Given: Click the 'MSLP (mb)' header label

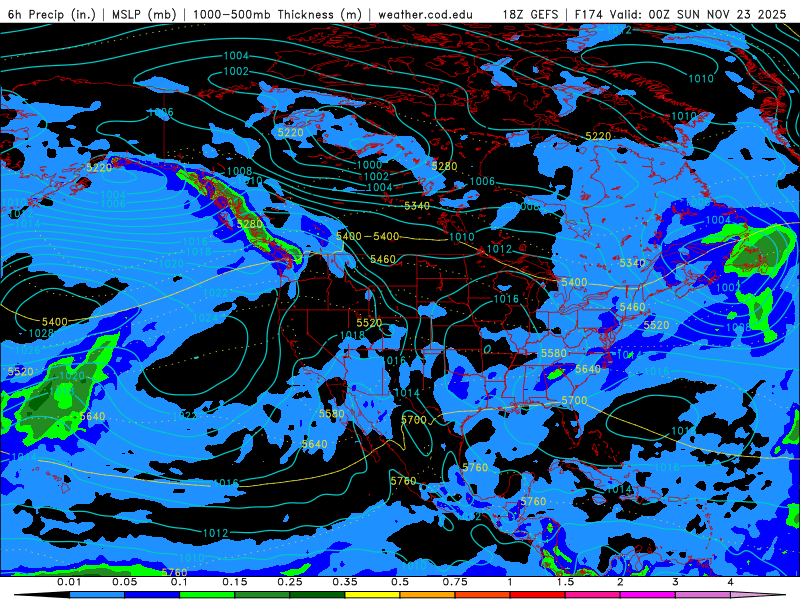Looking at the screenshot, I should coord(144,14).
